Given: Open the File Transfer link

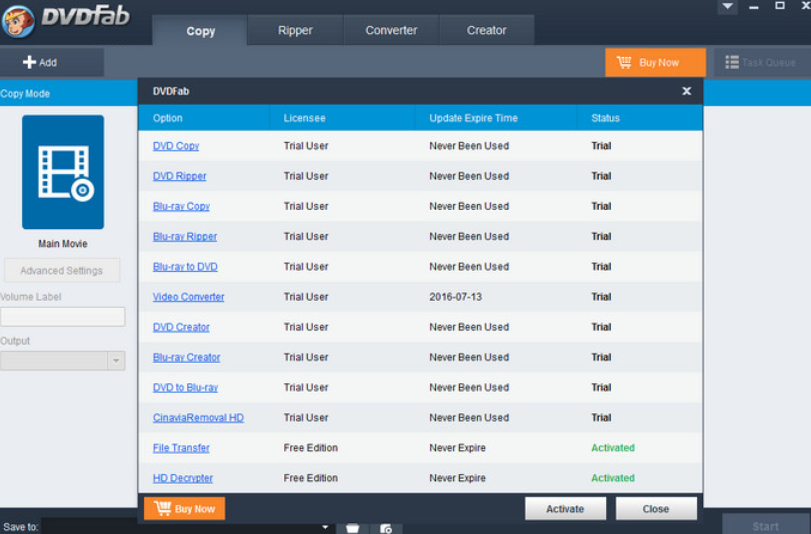Looking at the screenshot, I should tap(181, 448).
